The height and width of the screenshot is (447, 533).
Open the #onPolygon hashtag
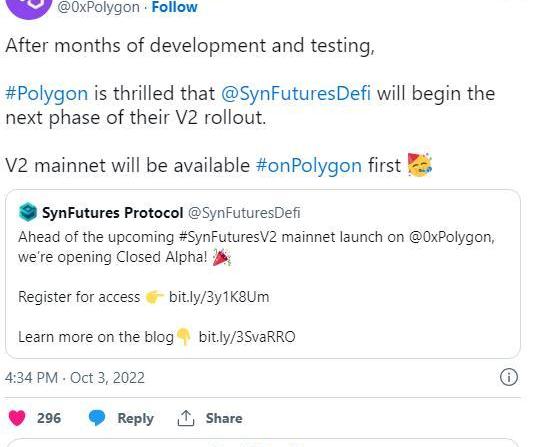click(309, 166)
